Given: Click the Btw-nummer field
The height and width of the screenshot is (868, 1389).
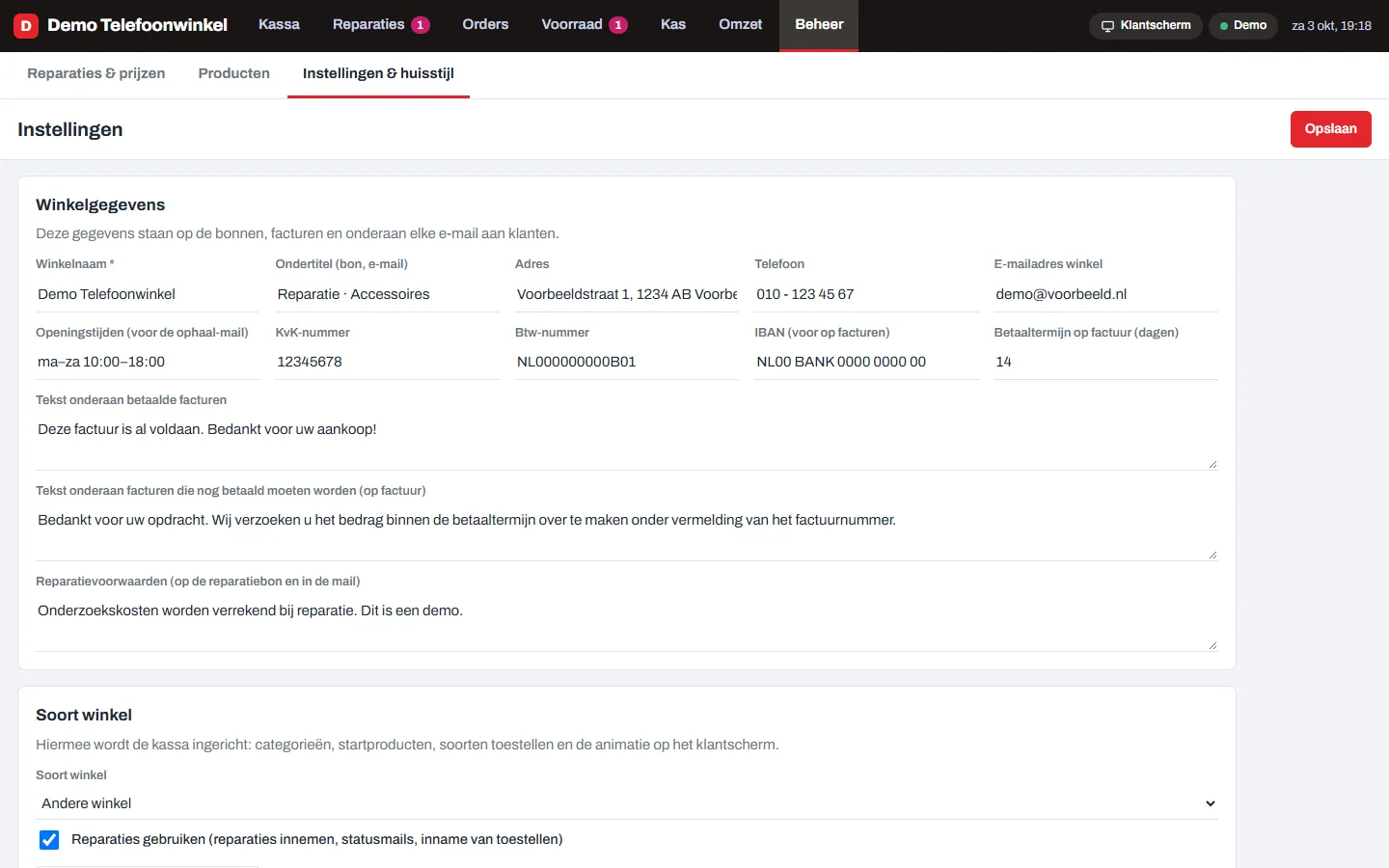Looking at the screenshot, I should (x=627, y=363).
